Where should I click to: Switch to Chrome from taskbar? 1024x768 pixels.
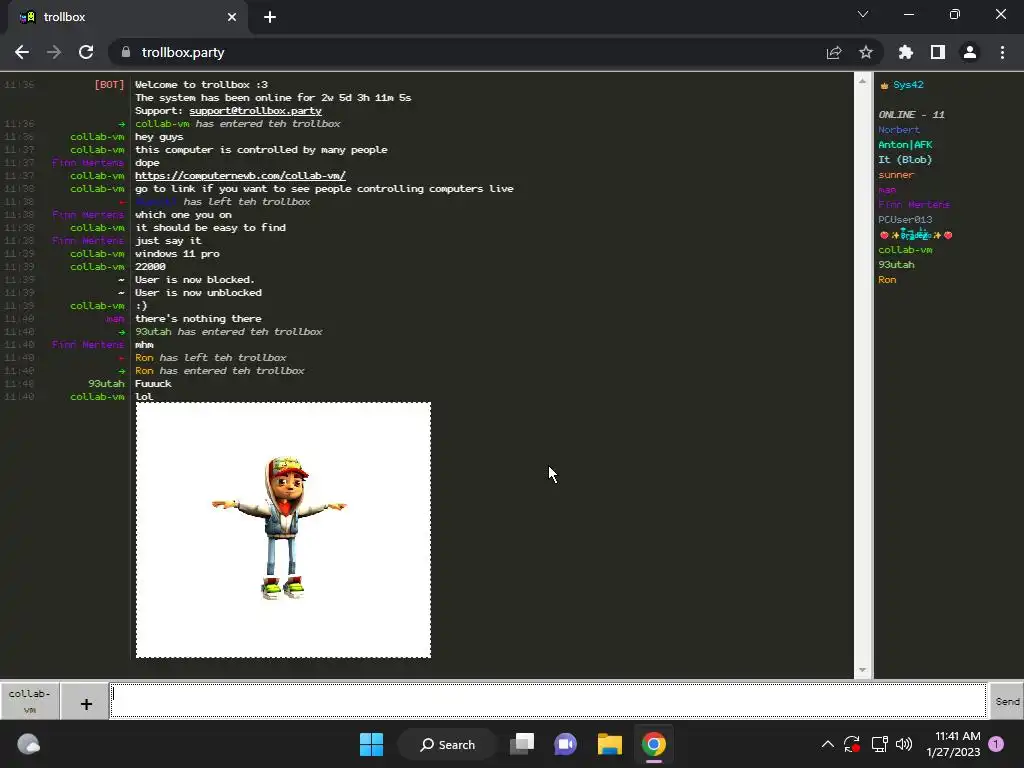(x=653, y=744)
